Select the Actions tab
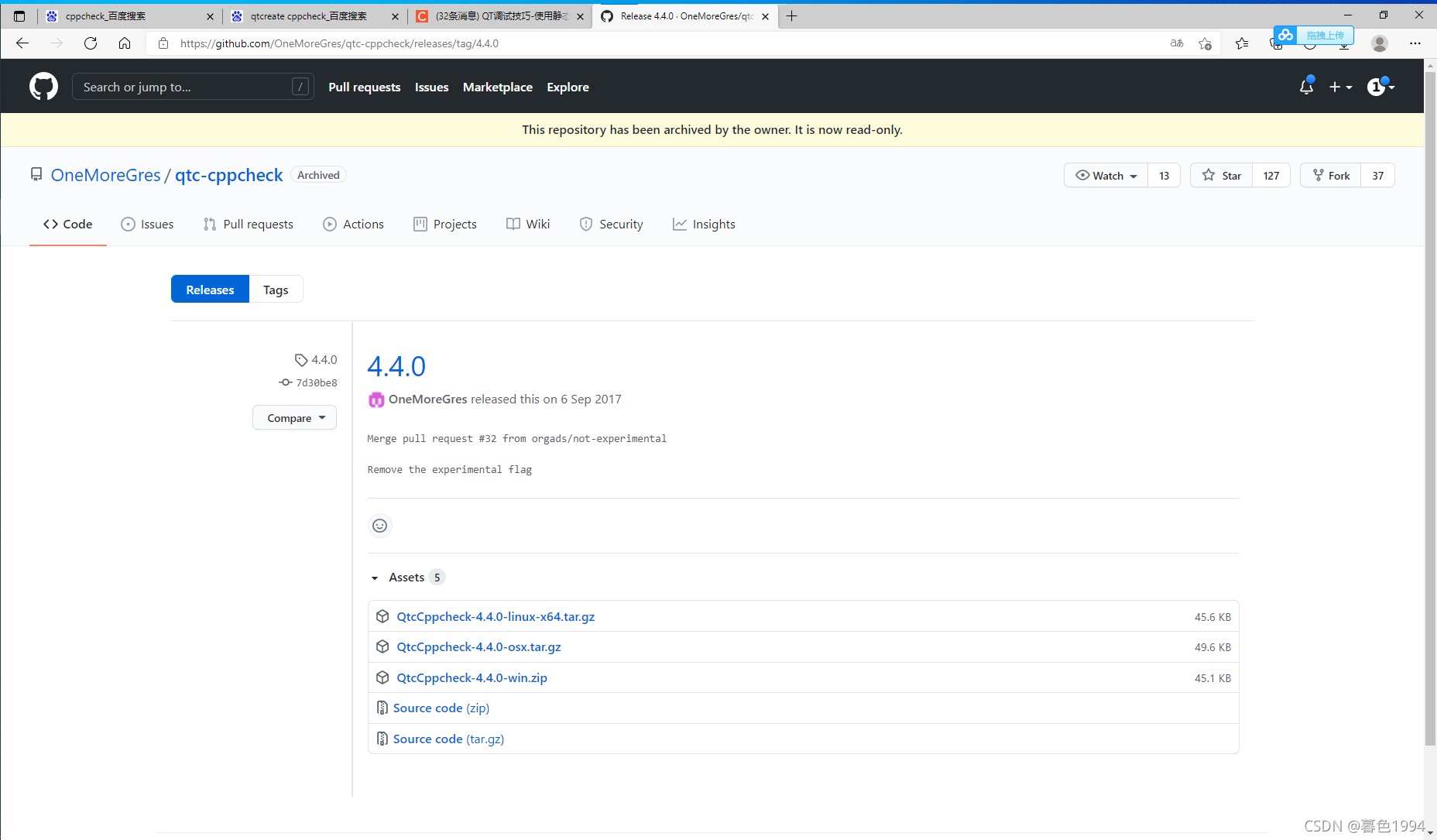 click(353, 224)
